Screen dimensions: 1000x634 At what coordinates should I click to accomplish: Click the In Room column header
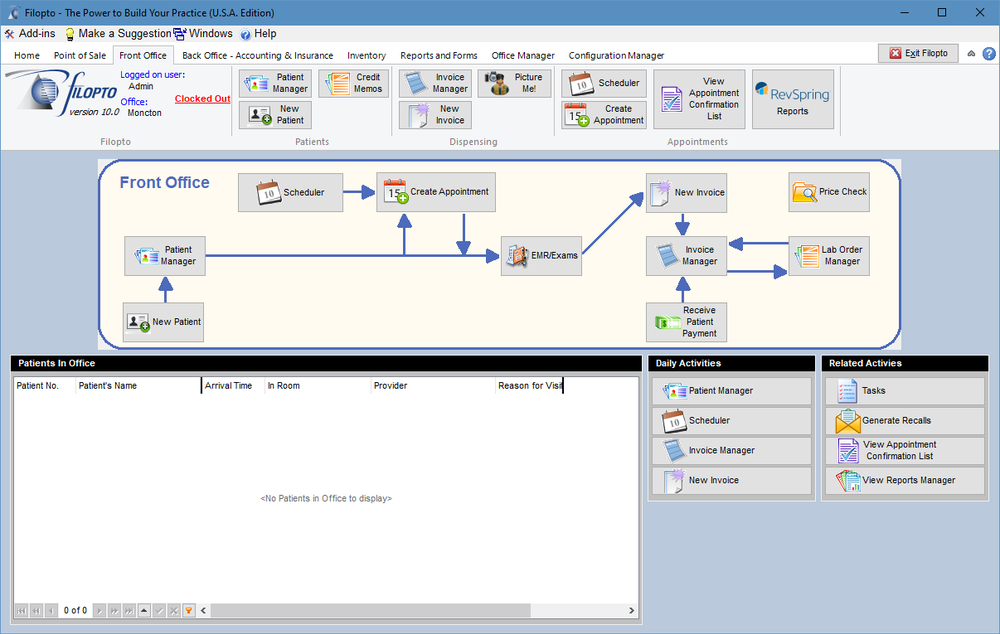[x=318, y=386]
